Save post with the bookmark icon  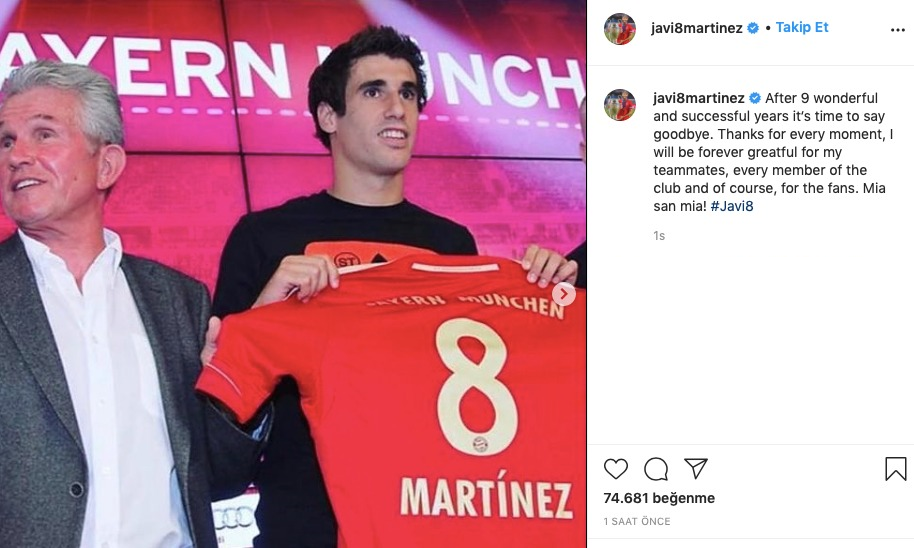coord(896,469)
